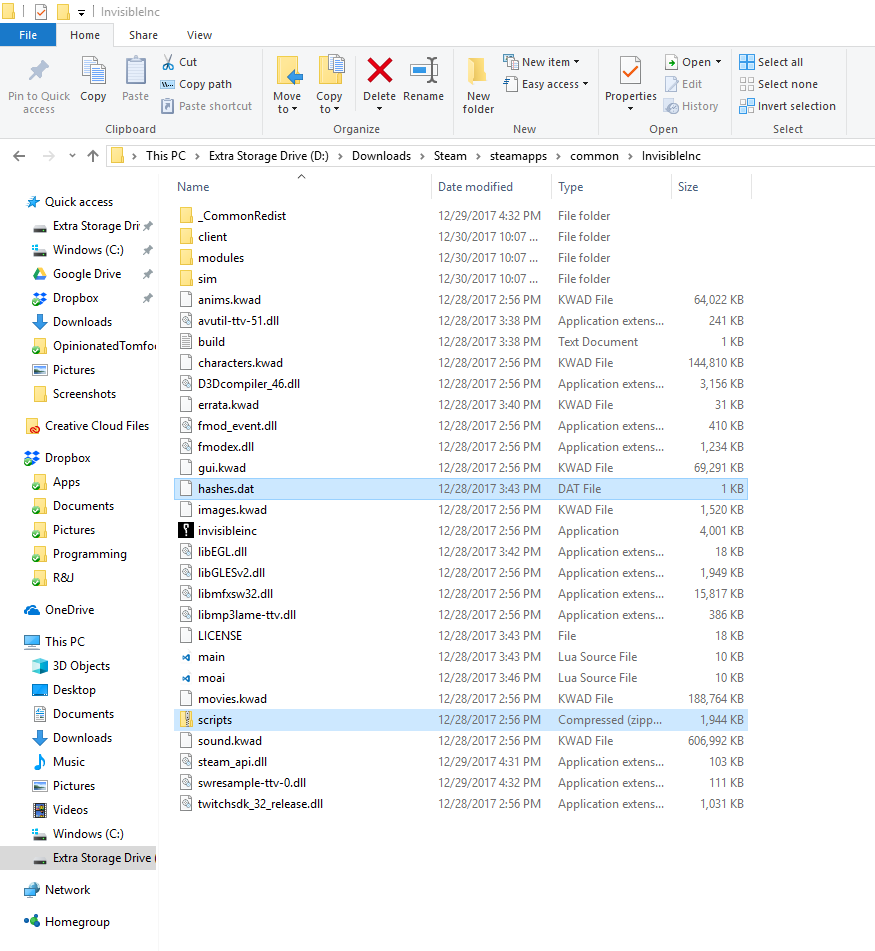Click Copy path in the ribbon

[196, 84]
